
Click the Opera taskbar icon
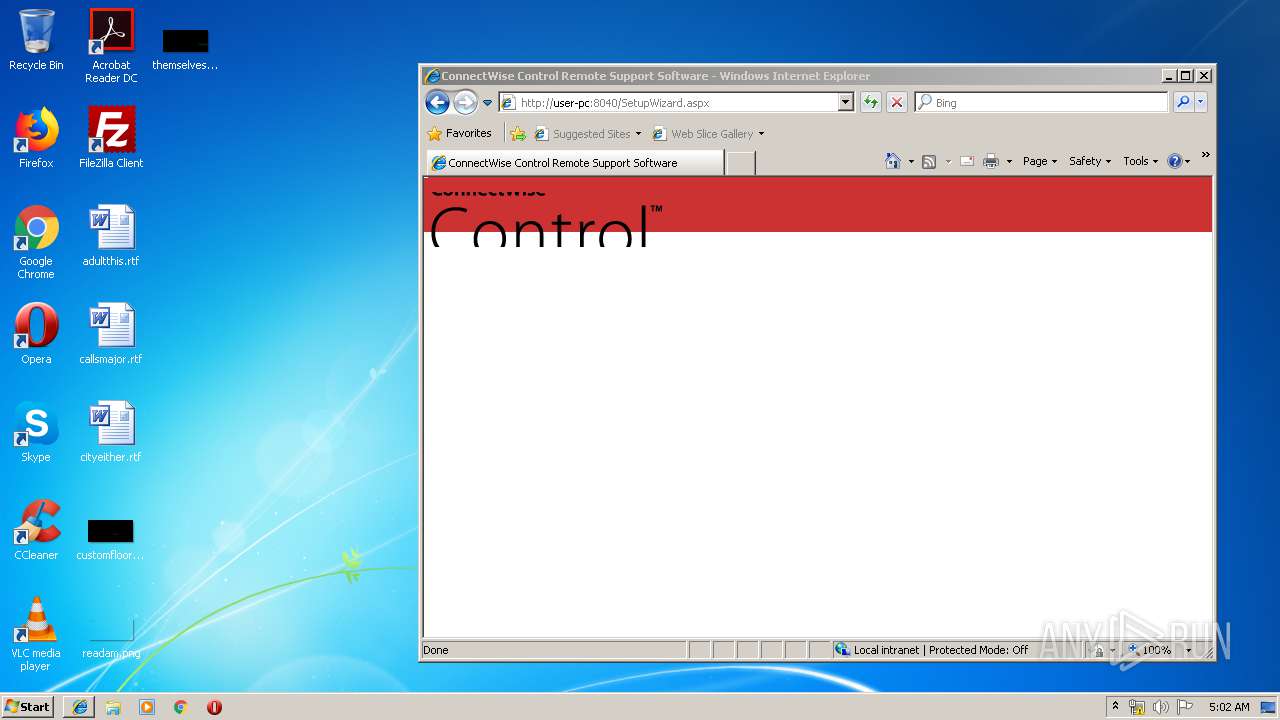pos(214,707)
